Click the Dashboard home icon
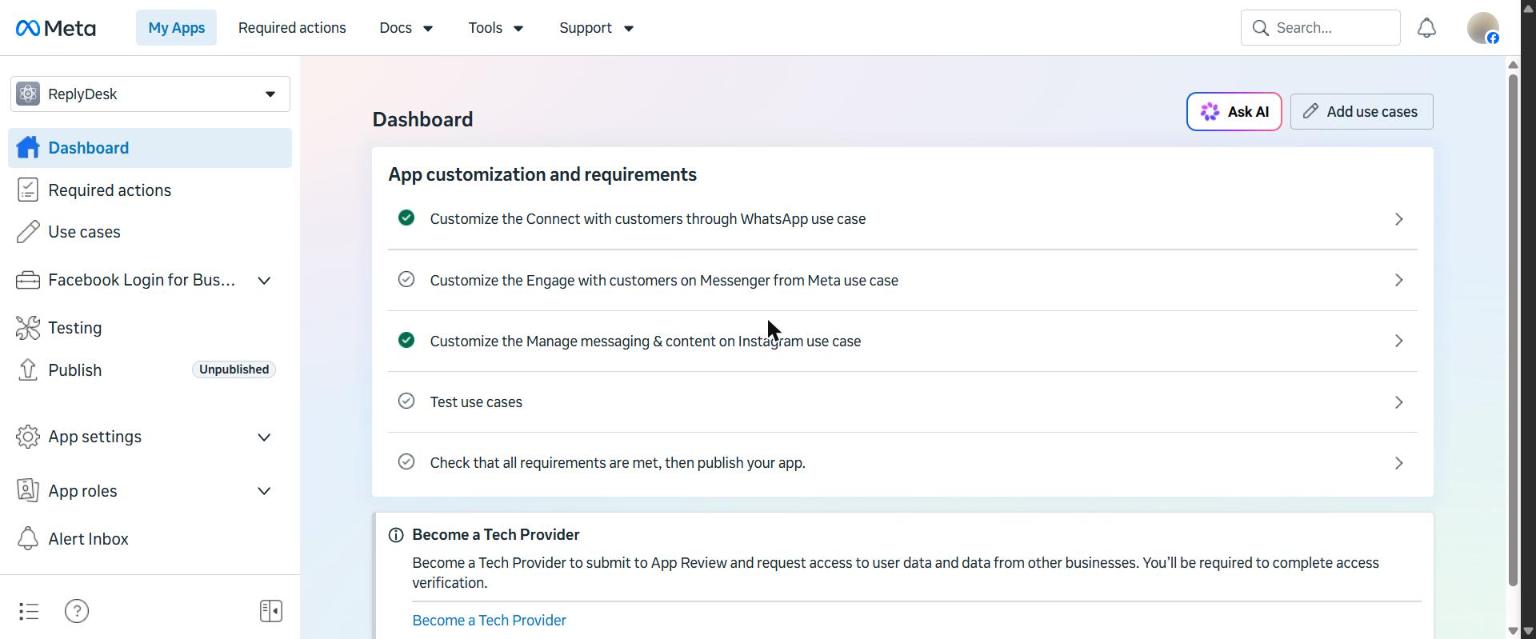 28,148
